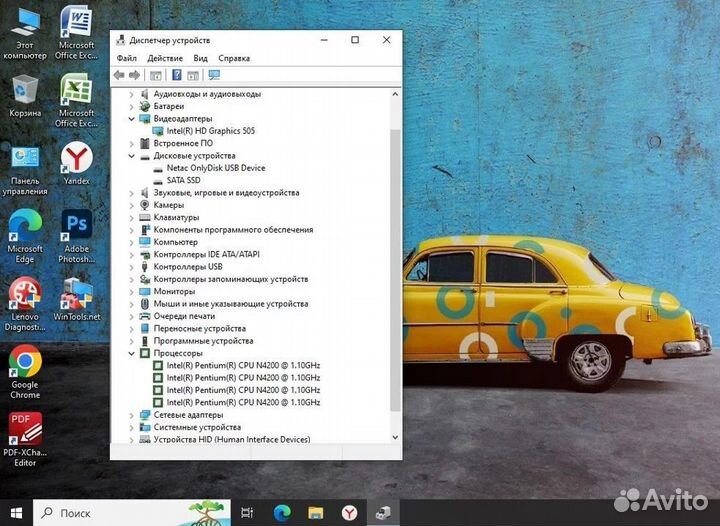Open Панель управления desktop icon
Viewport: 720px width, 526px height.
click(25, 171)
